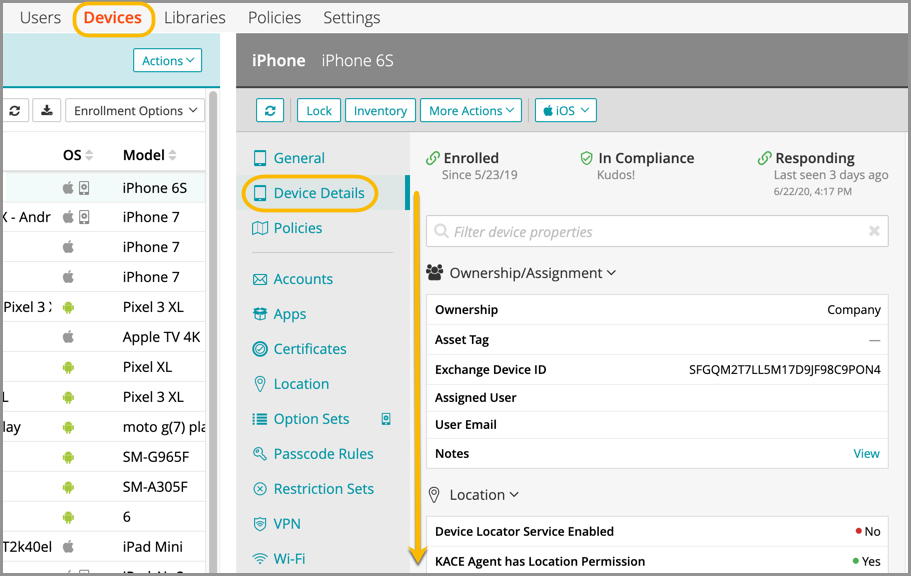Click the View link for Notes
Image resolution: width=911 pixels, height=576 pixels.
[866, 453]
